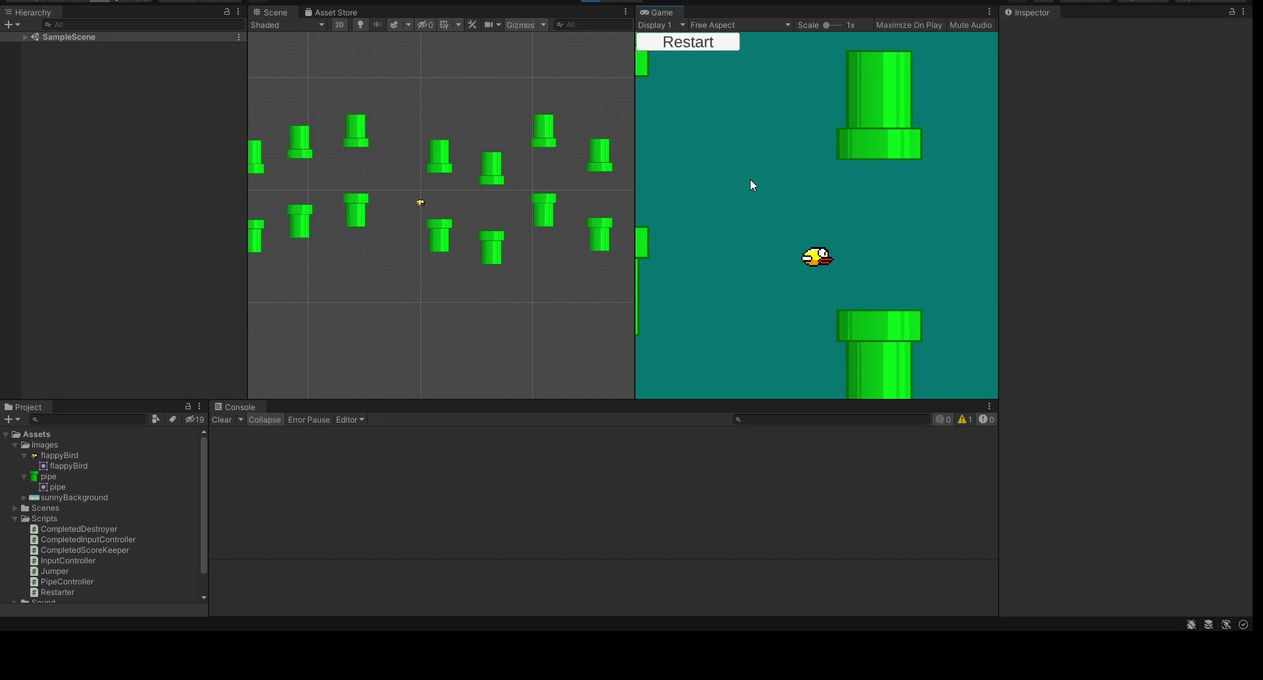Image resolution: width=1263 pixels, height=680 pixels.
Task: Toggle scene audio speaker icon
Action: pyautogui.click(x=377, y=25)
